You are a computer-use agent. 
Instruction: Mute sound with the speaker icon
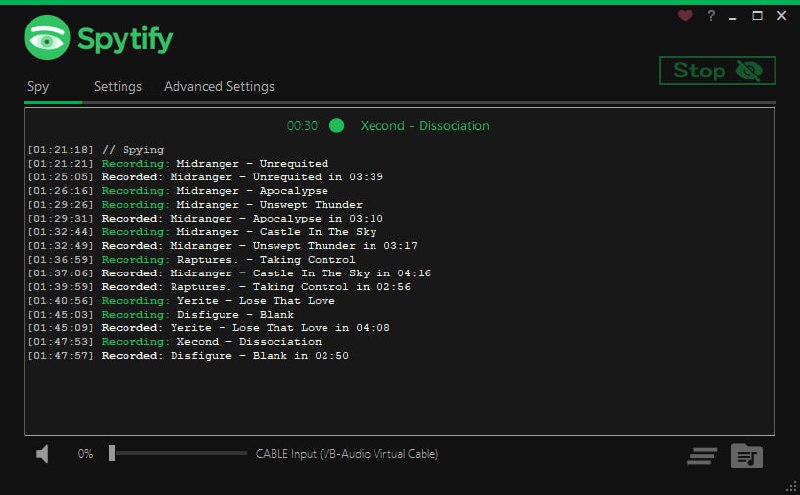pyautogui.click(x=43, y=454)
